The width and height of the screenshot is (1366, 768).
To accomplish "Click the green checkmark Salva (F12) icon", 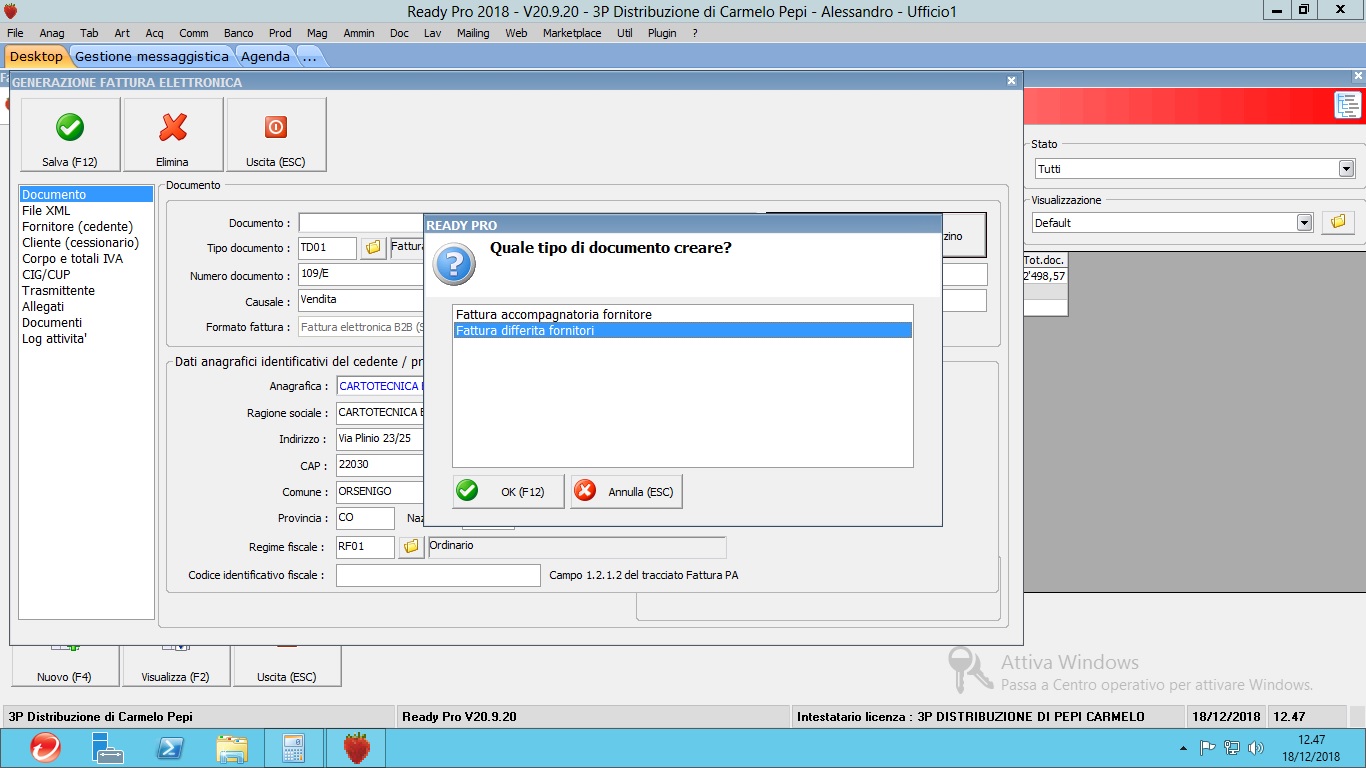I will click(x=70, y=127).
